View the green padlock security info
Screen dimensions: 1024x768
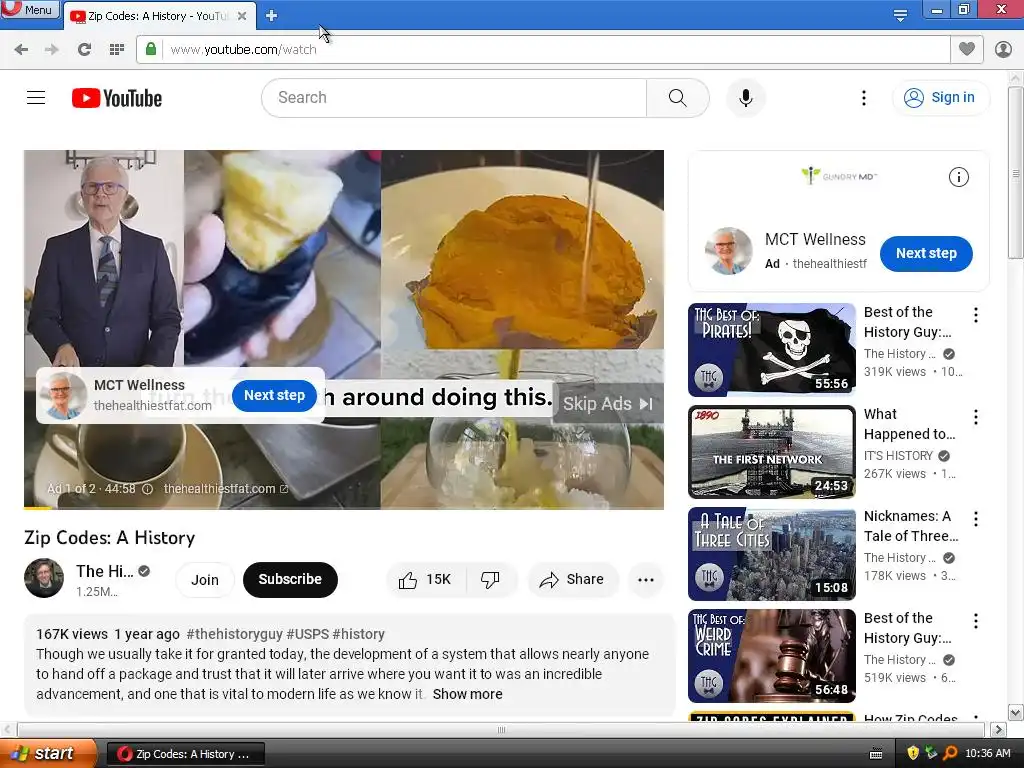pyautogui.click(x=151, y=49)
